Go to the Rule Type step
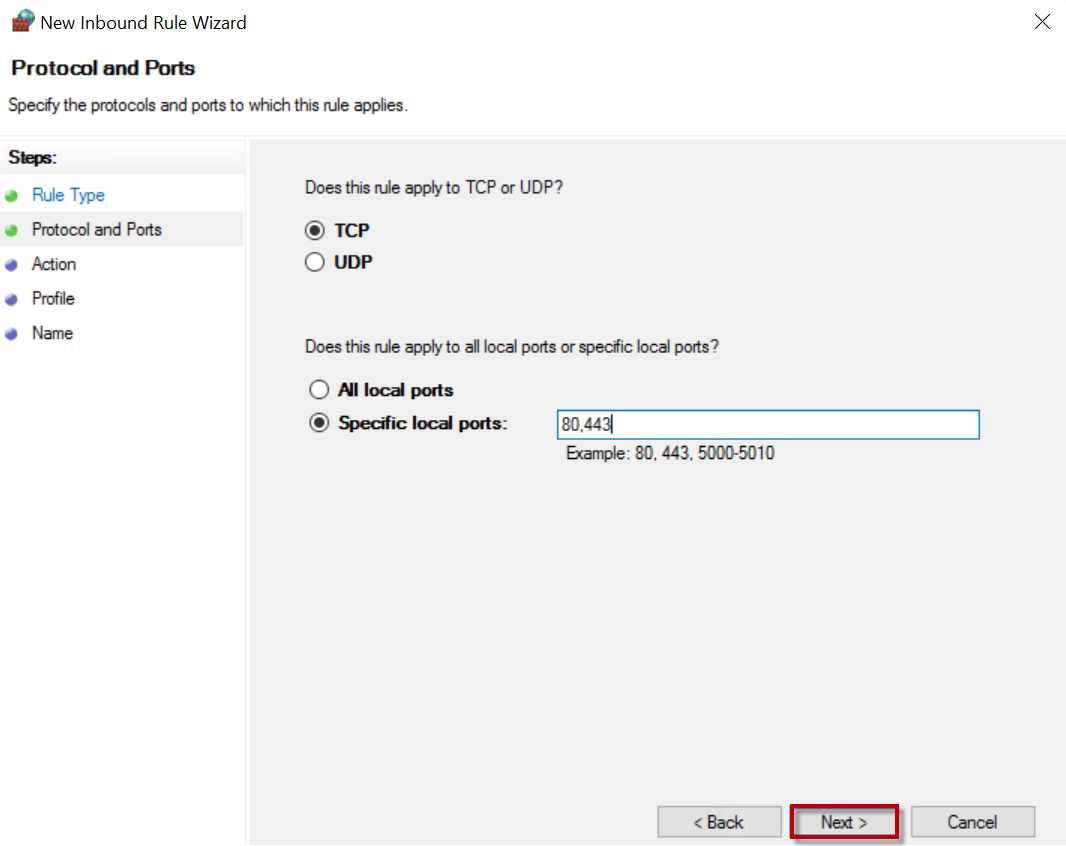 pyautogui.click(x=68, y=195)
